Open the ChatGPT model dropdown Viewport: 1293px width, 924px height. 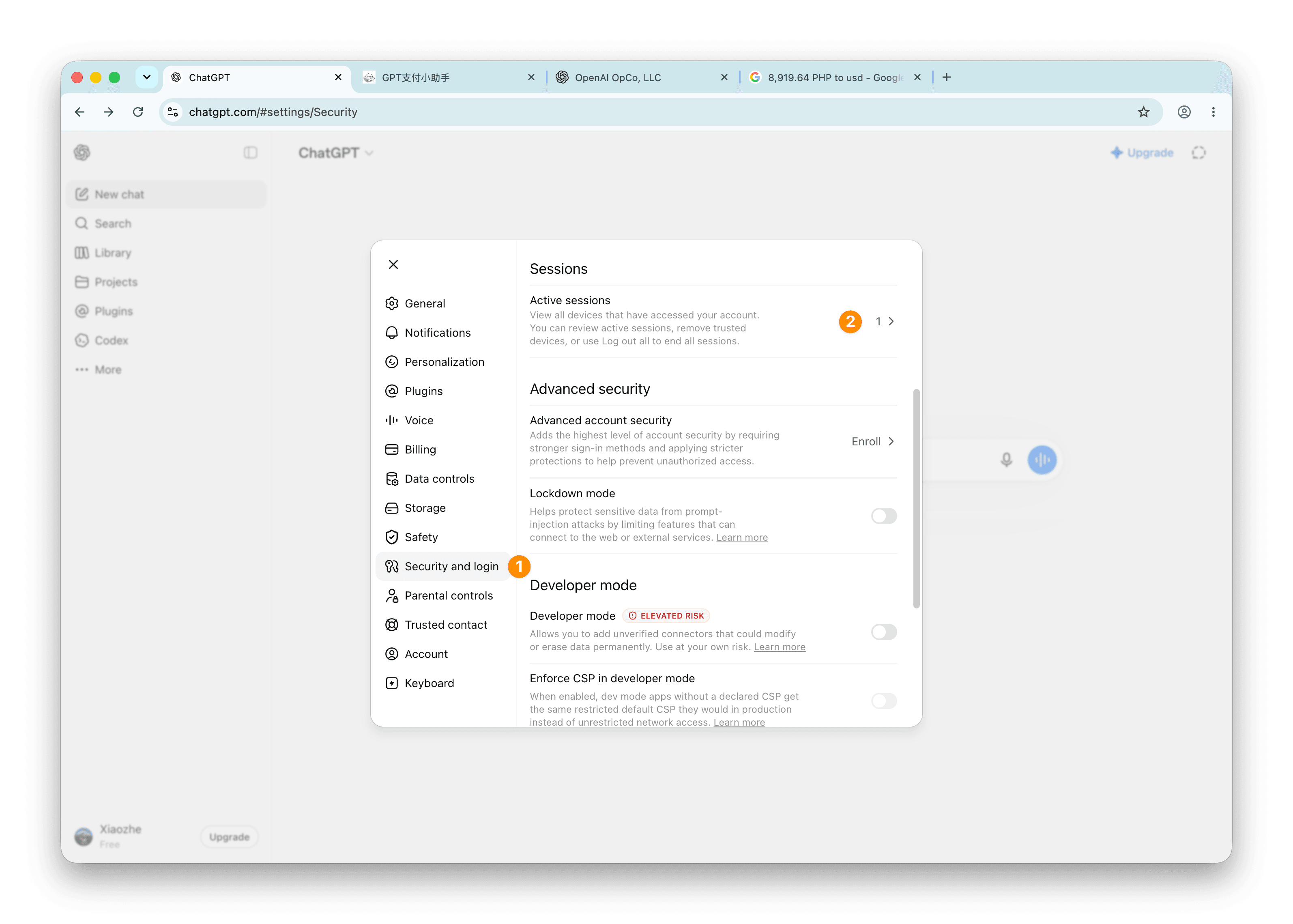click(336, 153)
